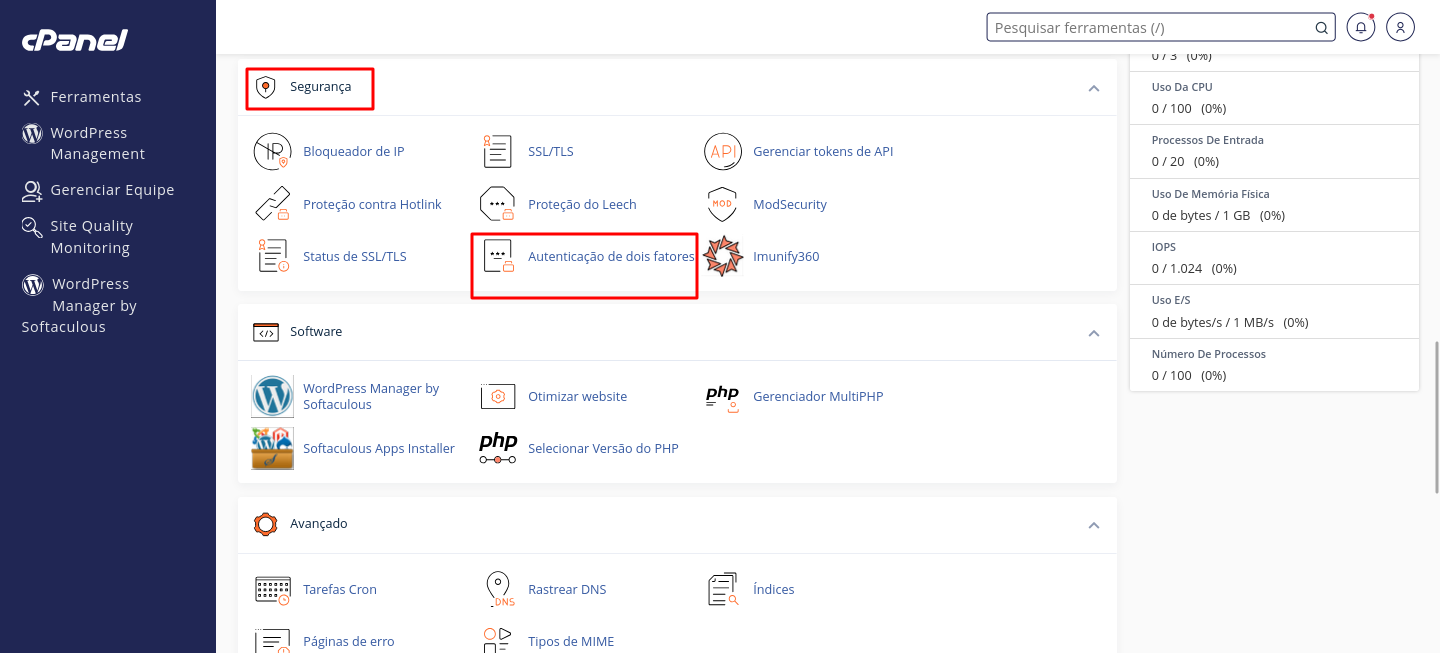The image size is (1440, 653).
Task: Click the IP Blocker (Bloqueador de IP) icon
Action: (271, 152)
